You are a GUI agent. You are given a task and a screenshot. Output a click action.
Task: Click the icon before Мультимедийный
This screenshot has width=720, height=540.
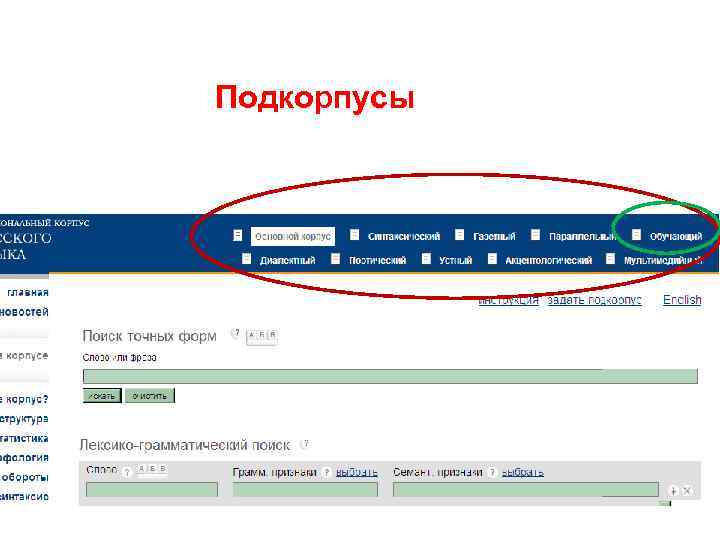pyautogui.click(x=610, y=259)
